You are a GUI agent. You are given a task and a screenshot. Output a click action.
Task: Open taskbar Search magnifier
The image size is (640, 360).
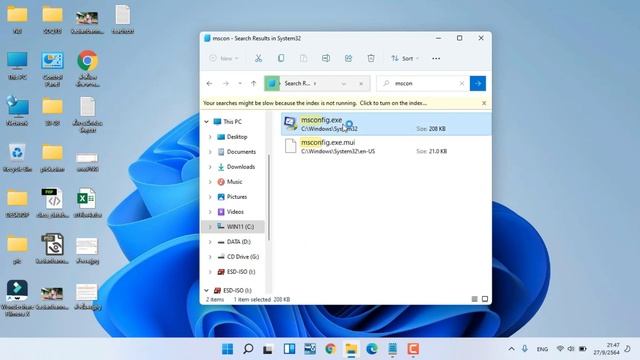pyautogui.click(x=248, y=349)
